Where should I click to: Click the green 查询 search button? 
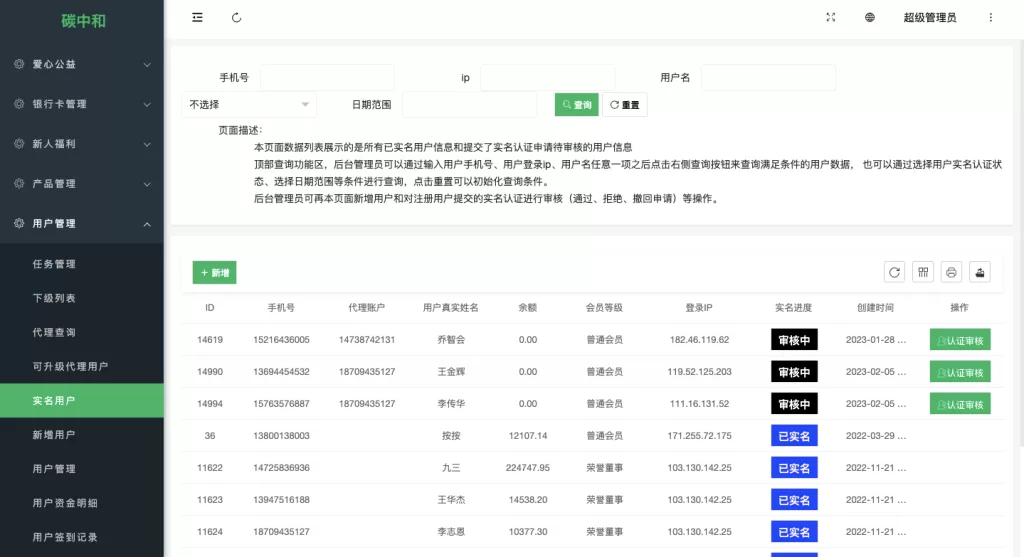click(x=577, y=104)
